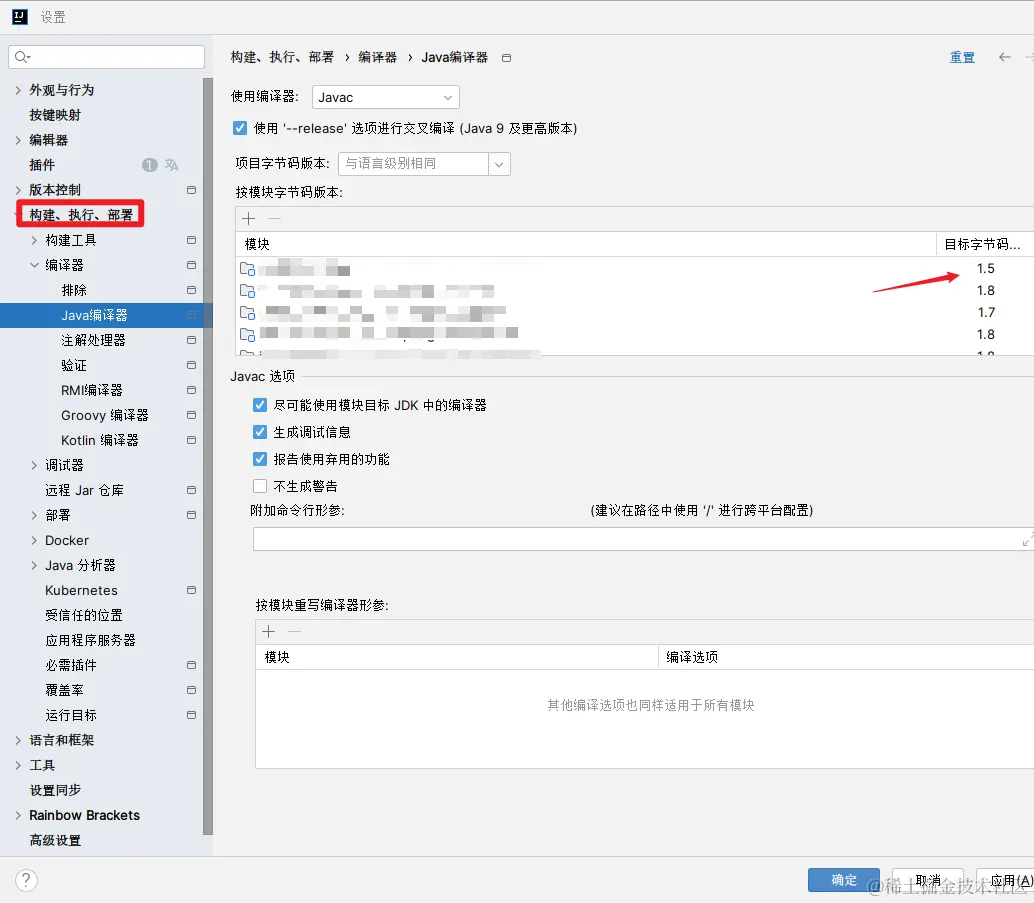Toggle 尽可能使用模块目标 JDK 中的编译器 checkbox
The height and width of the screenshot is (903, 1034).
[x=260, y=405]
